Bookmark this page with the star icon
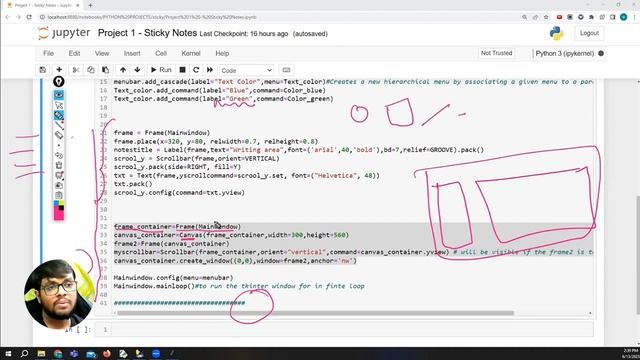Image resolution: width=640 pixels, height=360 pixels. click(546, 17)
